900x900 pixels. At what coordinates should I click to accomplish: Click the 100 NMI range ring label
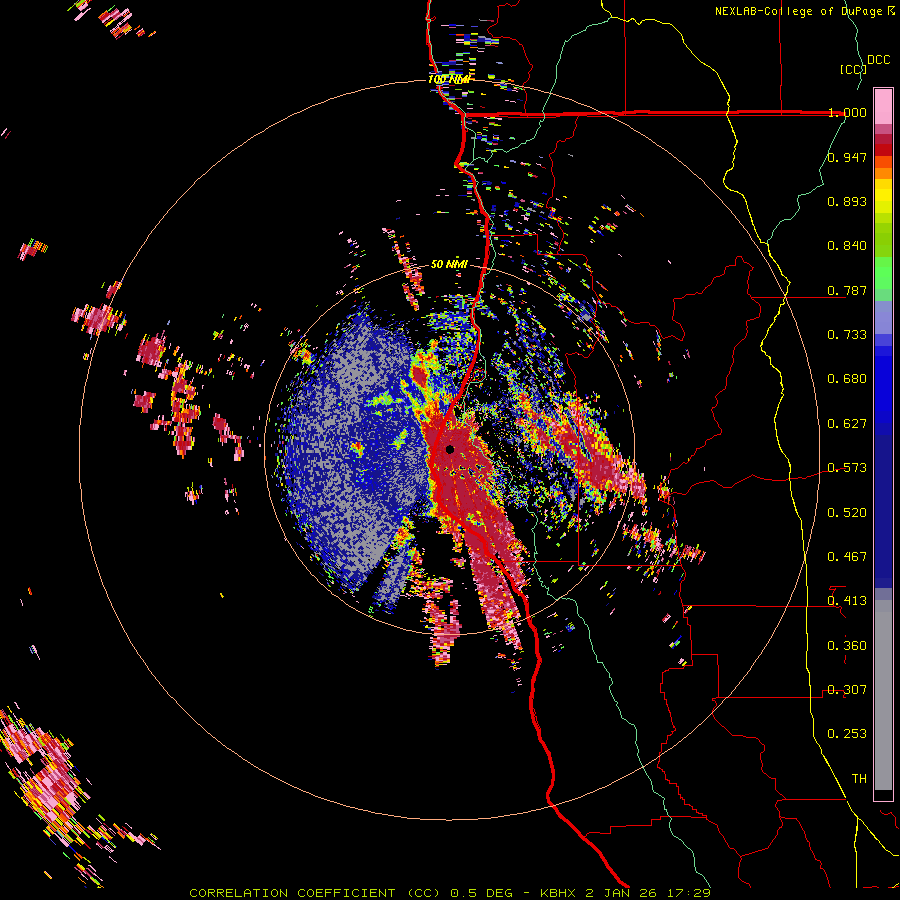coord(449,79)
